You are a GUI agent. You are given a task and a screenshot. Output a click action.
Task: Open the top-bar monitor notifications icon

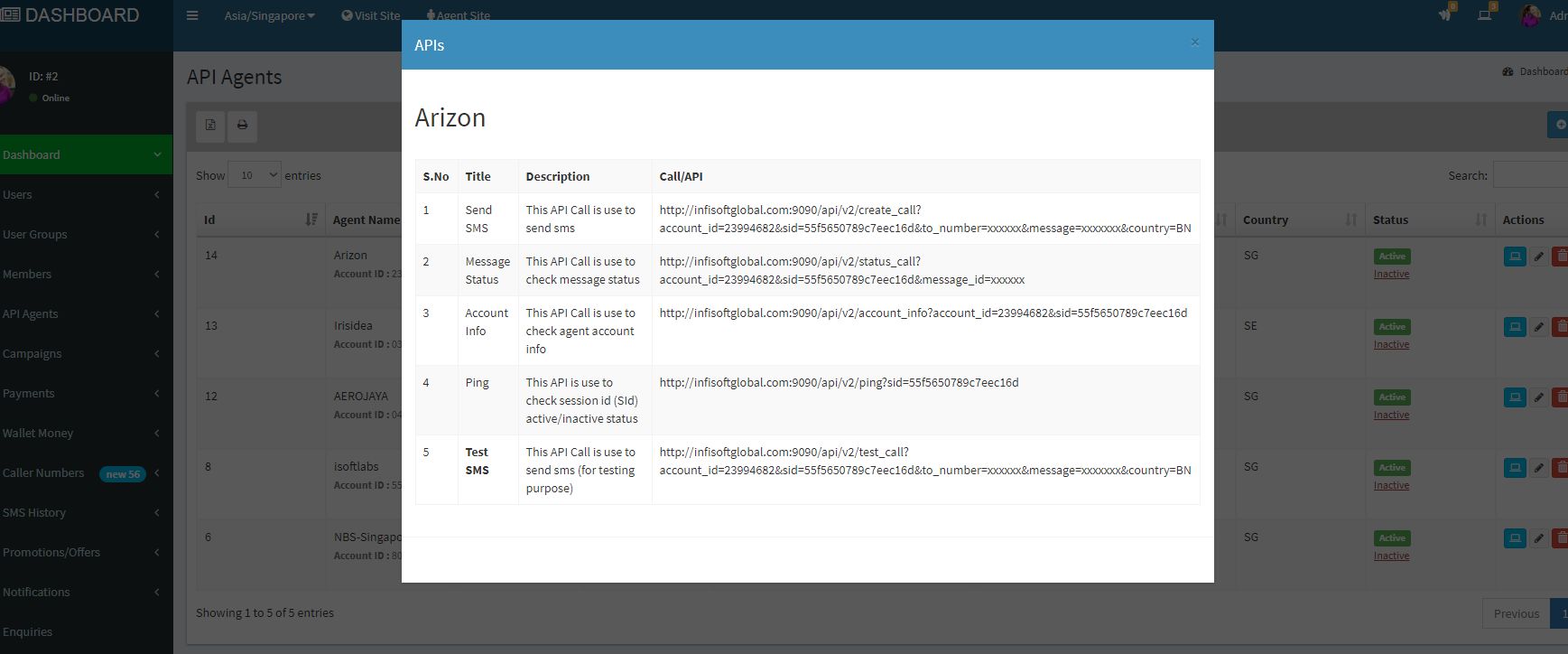tap(1484, 15)
